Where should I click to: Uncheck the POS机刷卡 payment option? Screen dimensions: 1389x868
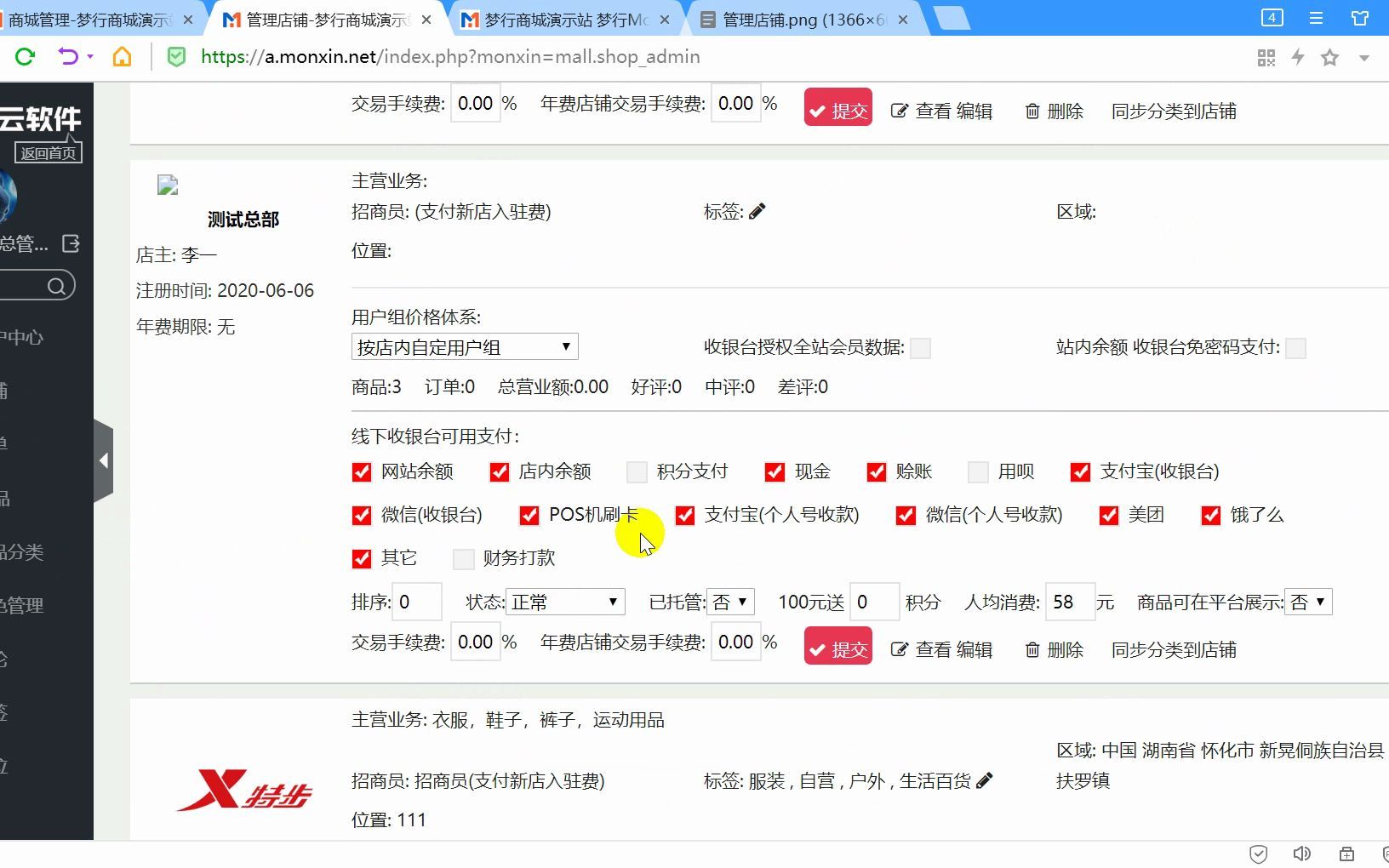click(x=529, y=515)
